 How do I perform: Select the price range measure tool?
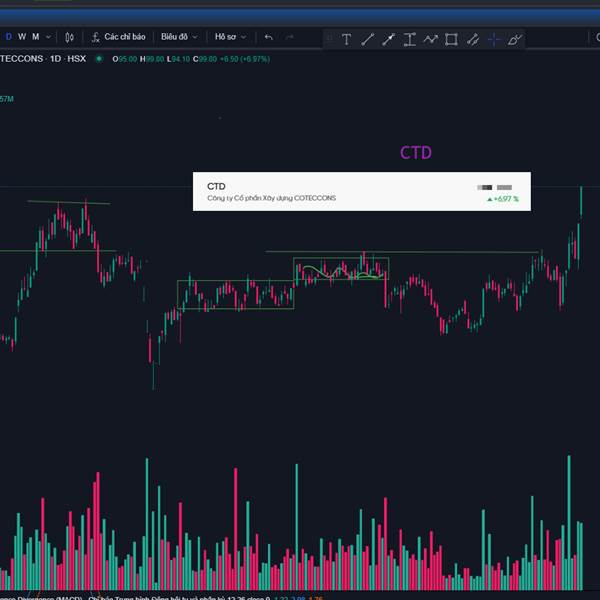(x=409, y=40)
